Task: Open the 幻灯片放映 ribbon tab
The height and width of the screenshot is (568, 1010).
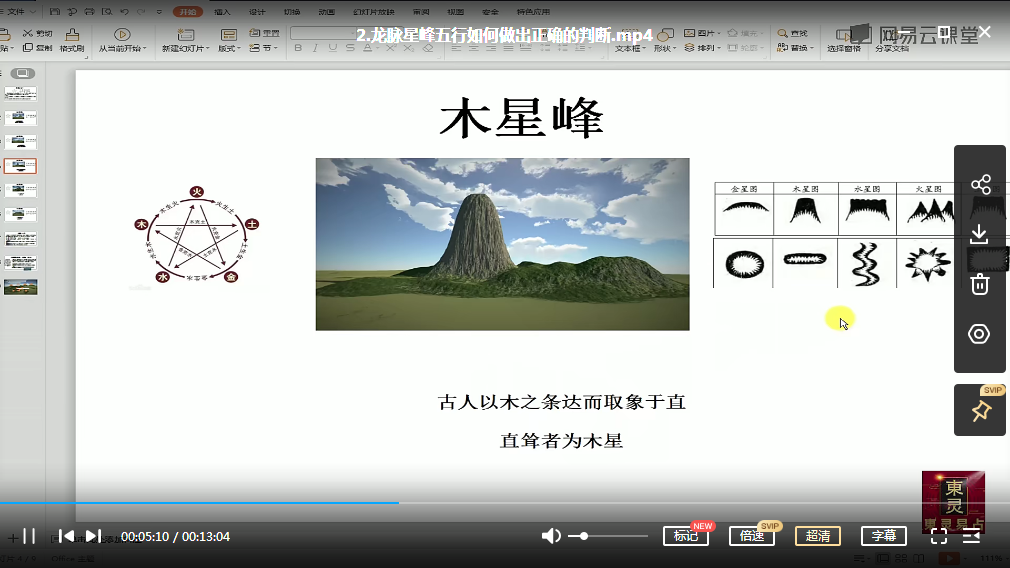Action: (x=374, y=12)
